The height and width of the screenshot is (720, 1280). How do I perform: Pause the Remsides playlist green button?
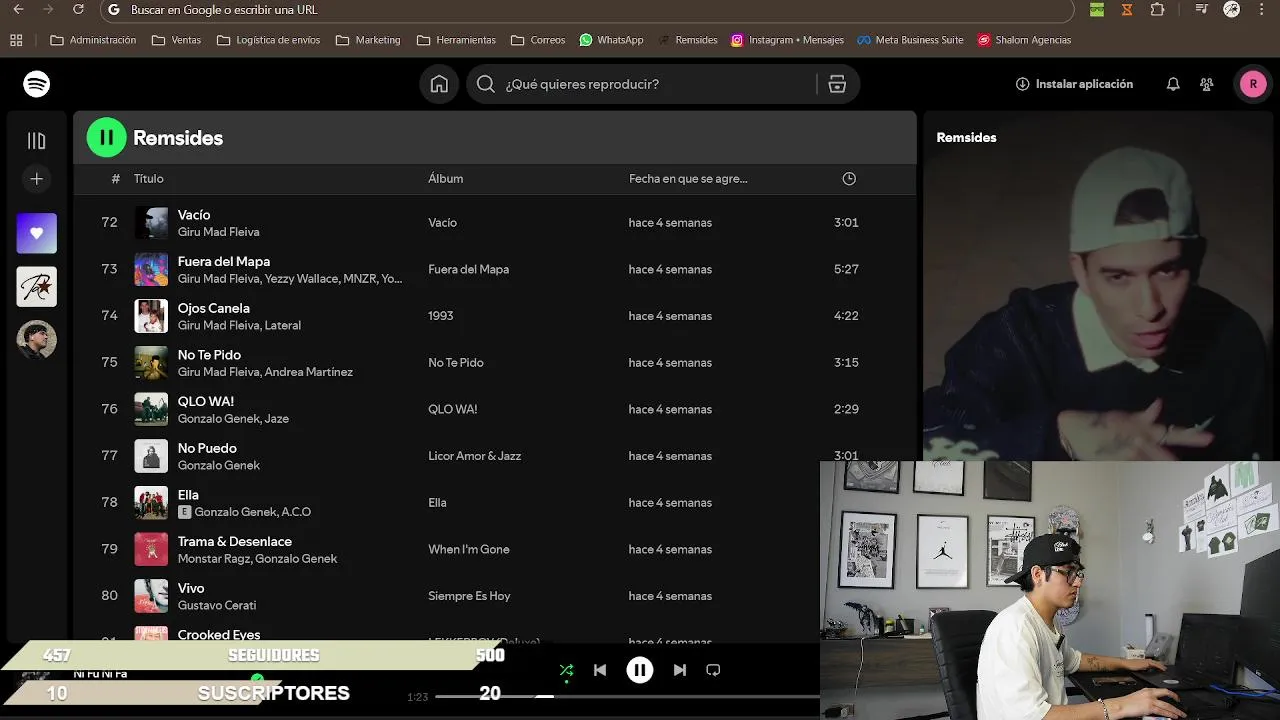[x=107, y=138]
